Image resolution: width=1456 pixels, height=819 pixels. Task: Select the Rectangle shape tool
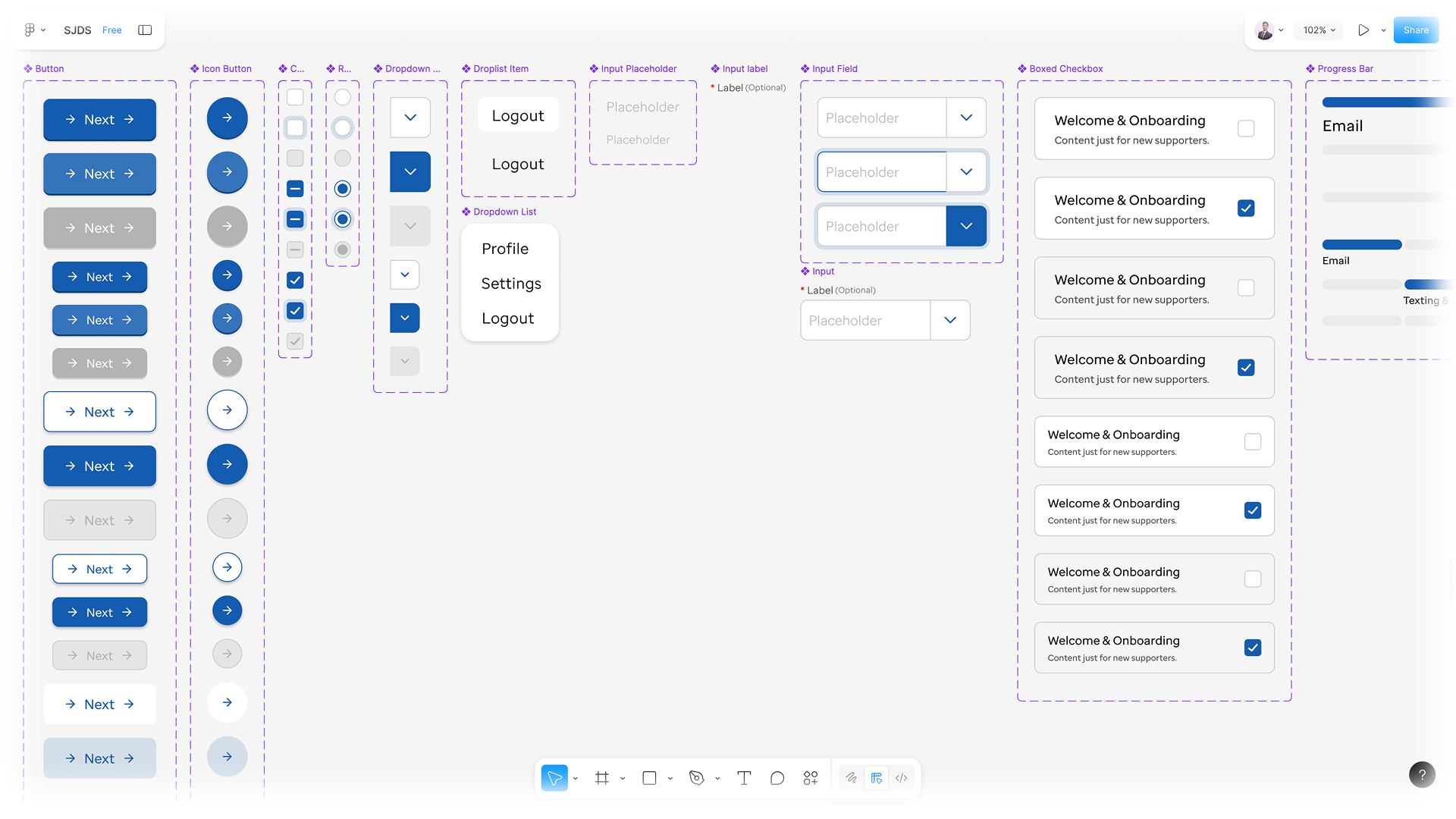649,778
